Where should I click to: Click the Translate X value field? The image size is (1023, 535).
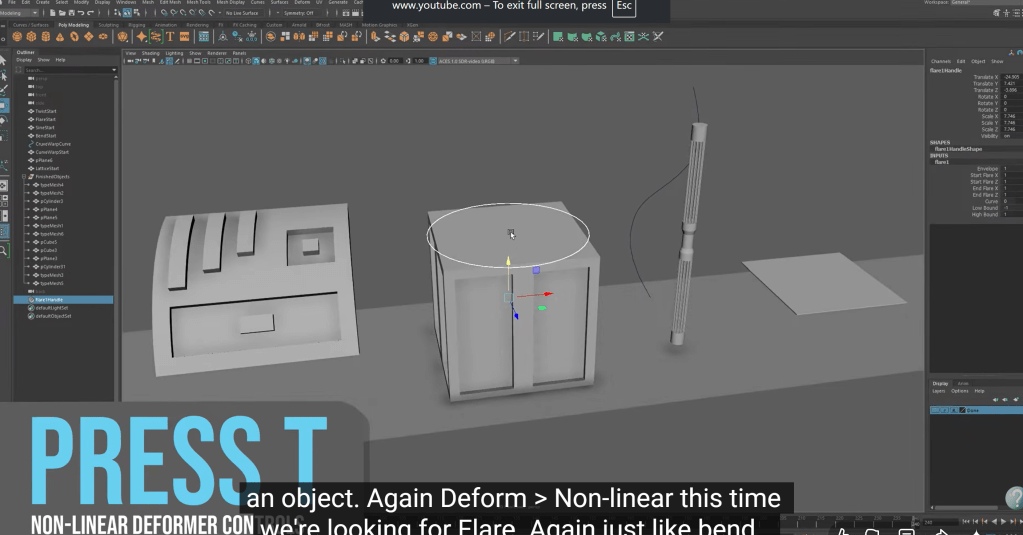(x=1012, y=77)
